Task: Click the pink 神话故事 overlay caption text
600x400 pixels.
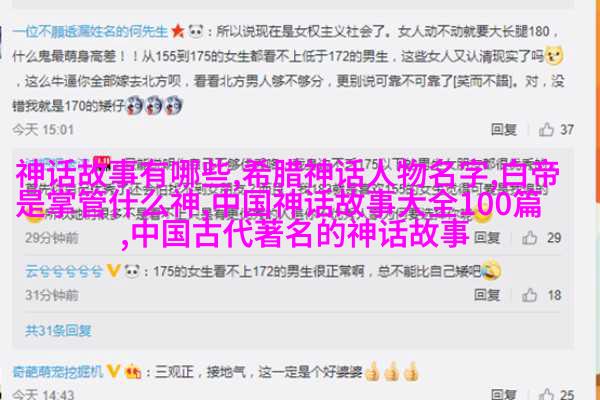Action: [288, 204]
